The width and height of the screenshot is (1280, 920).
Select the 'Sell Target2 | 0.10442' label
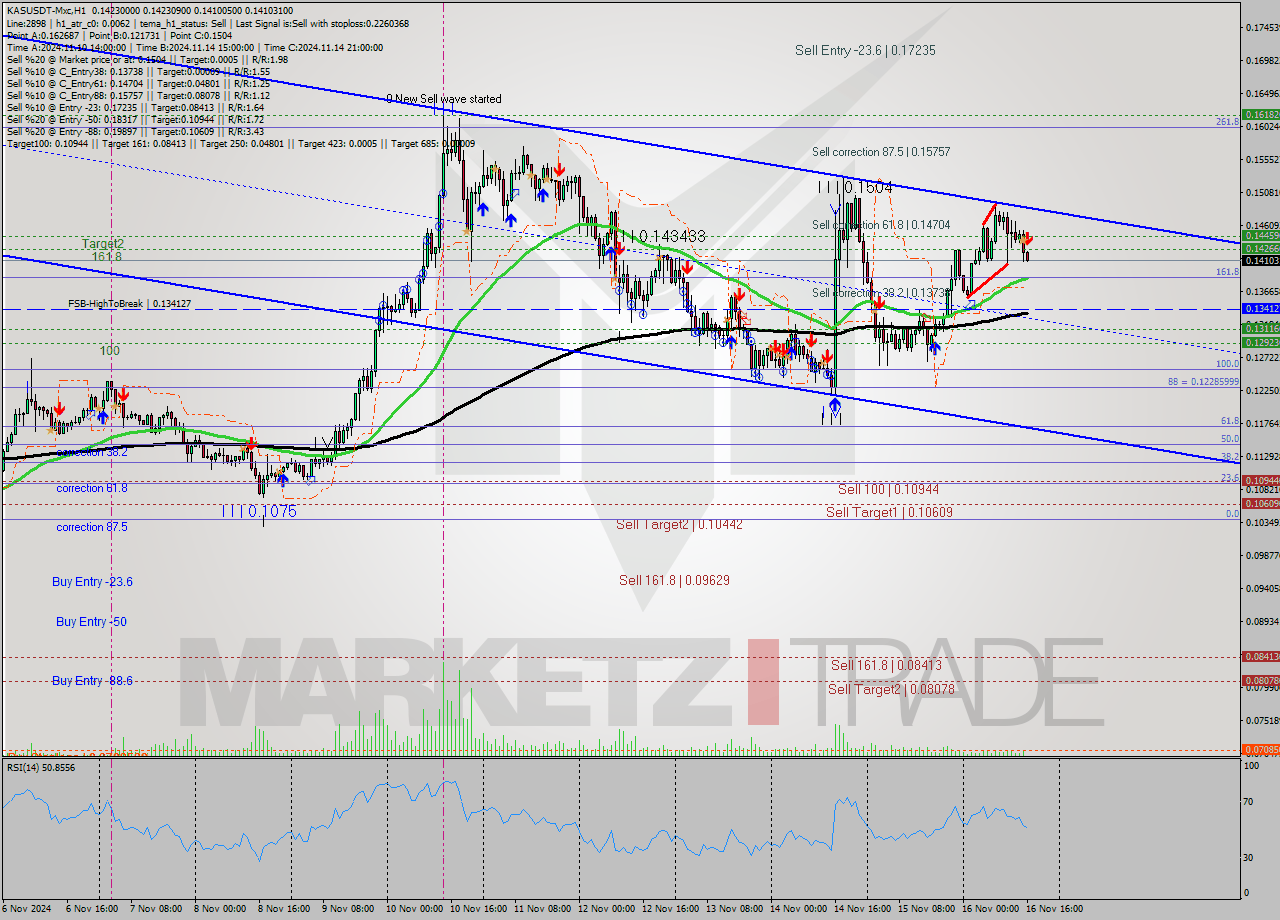pos(679,524)
